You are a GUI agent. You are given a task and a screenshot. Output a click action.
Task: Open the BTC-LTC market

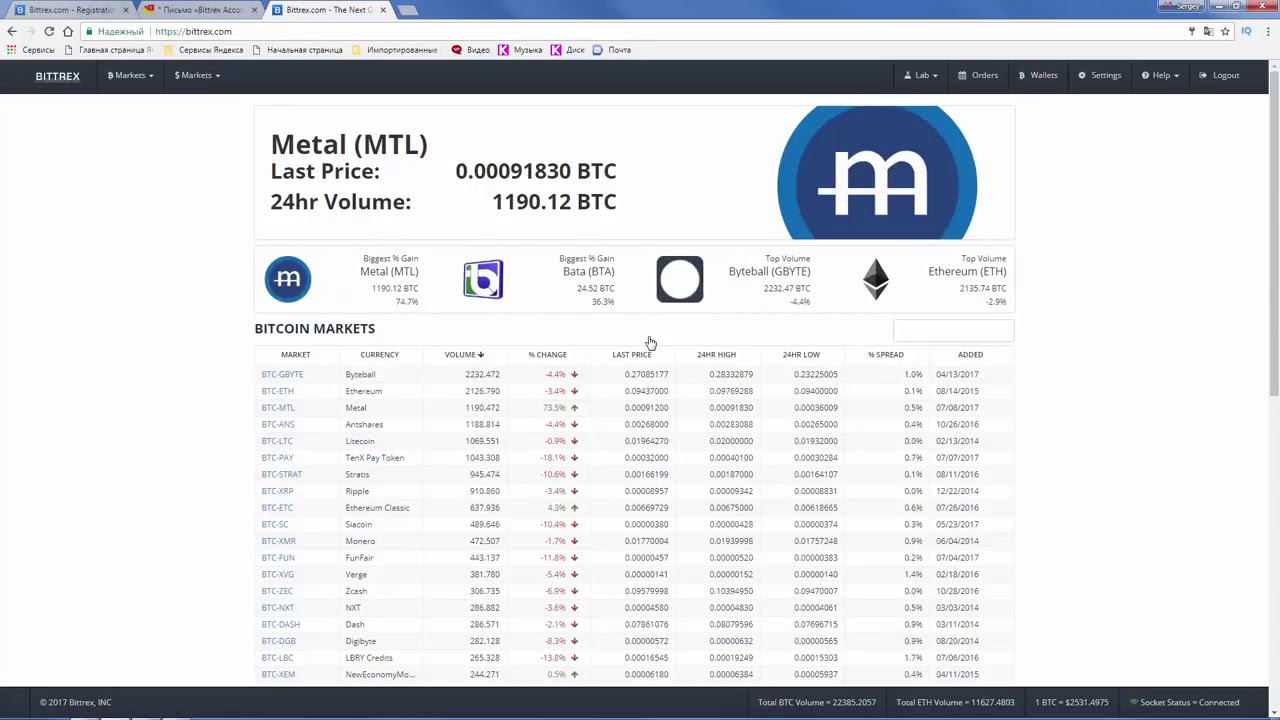277,441
